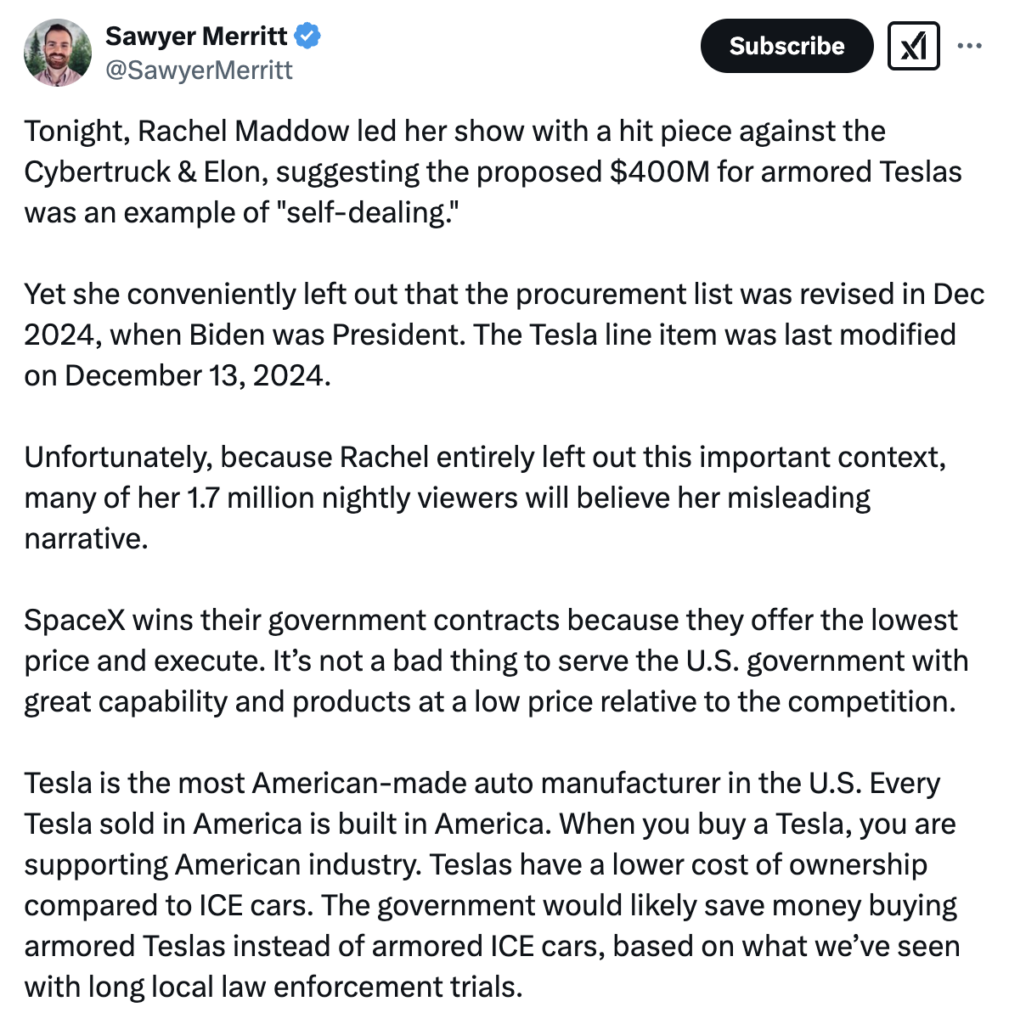The image size is (1009, 1024).
Task: Click the date "December 13, 2024"
Action: (x=197, y=376)
